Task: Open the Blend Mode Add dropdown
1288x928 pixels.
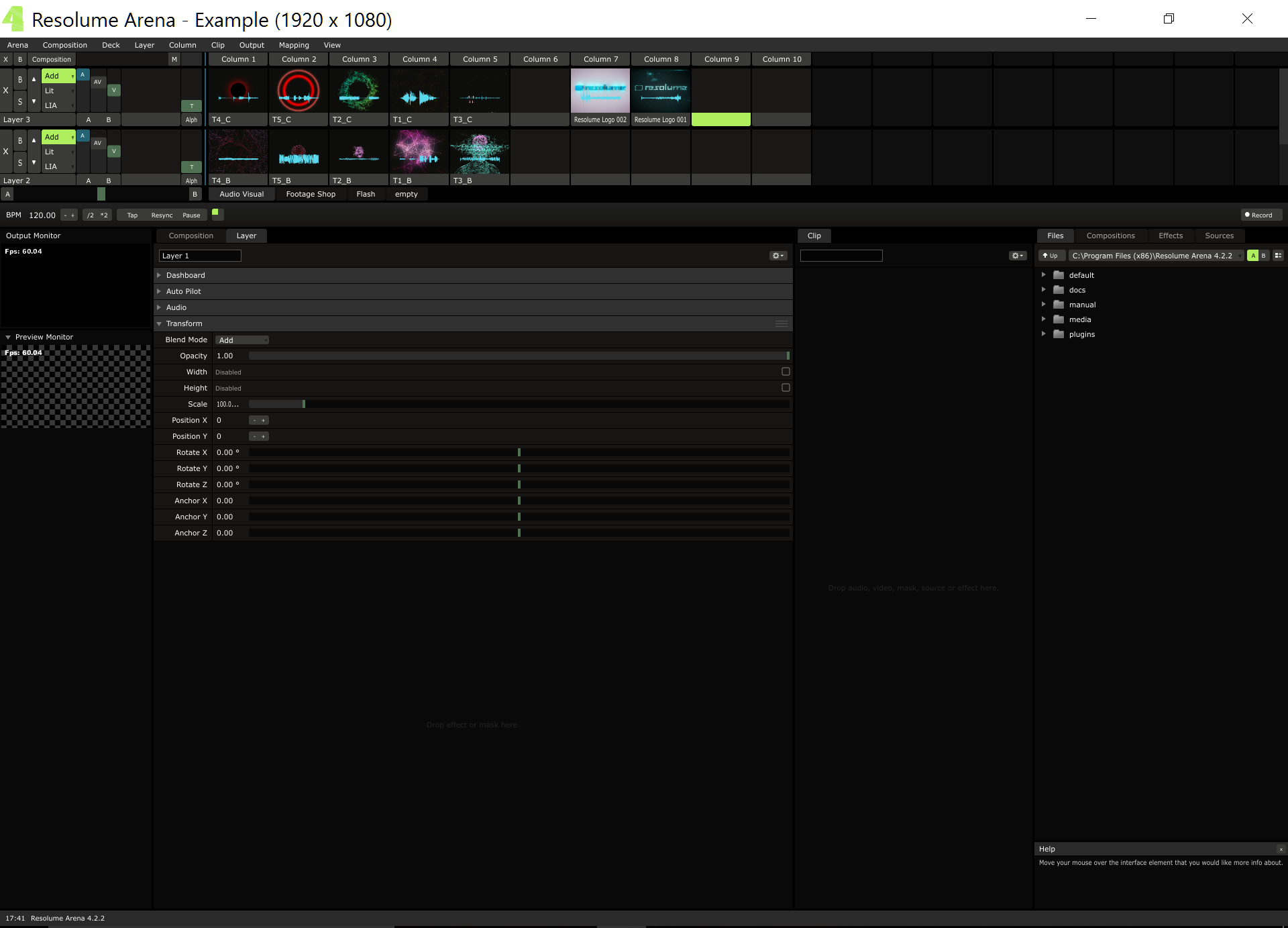Action: click(242, 340)
